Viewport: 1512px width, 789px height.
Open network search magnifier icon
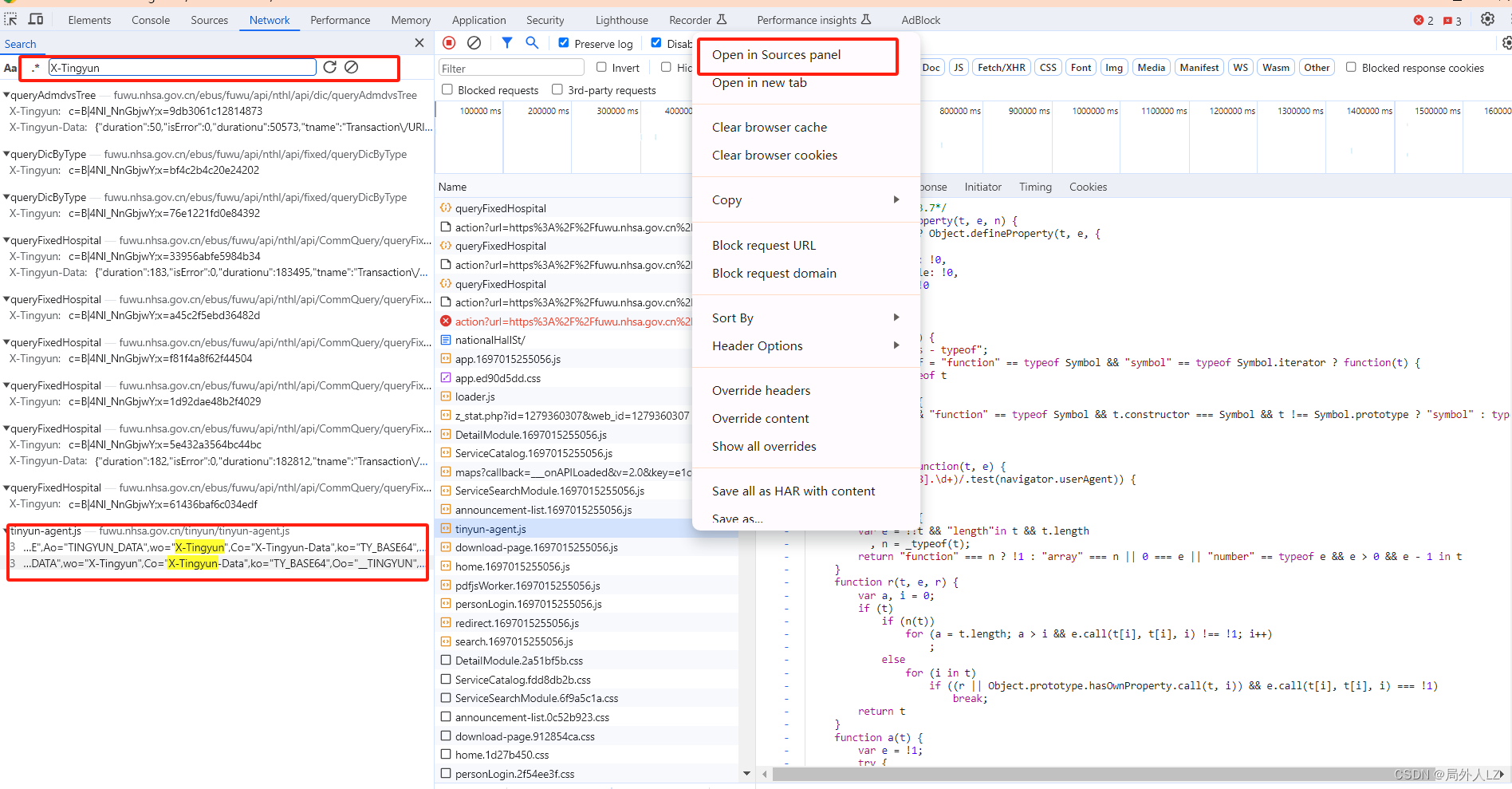coord(532,43)
